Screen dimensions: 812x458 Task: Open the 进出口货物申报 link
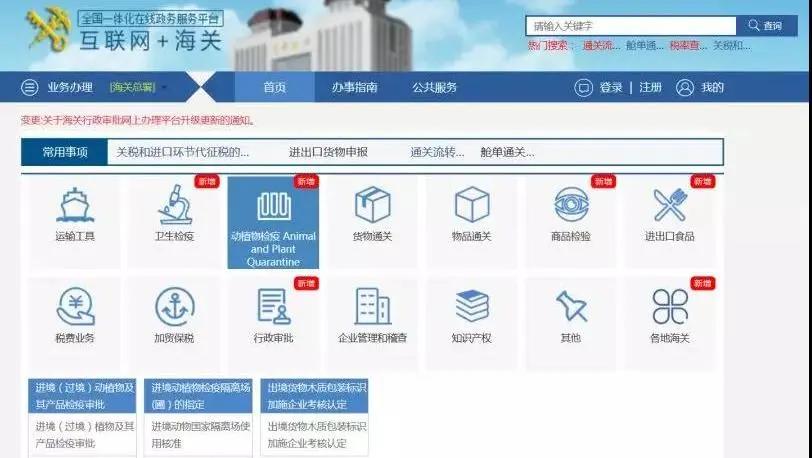point(328,152)
